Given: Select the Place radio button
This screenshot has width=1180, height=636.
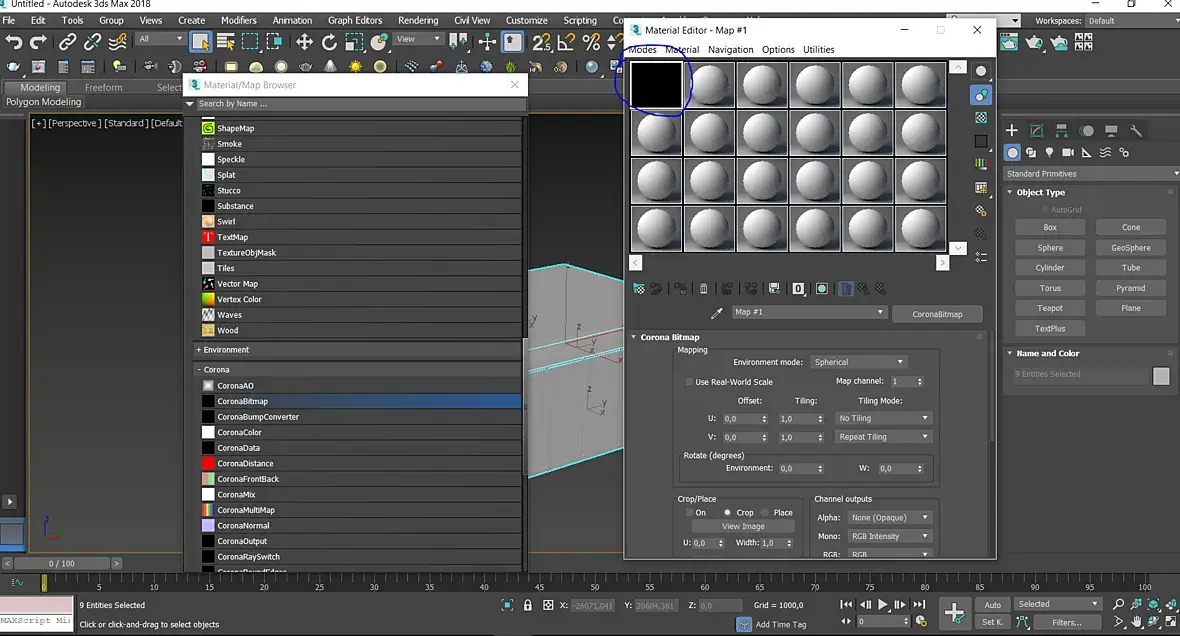Looking at the screenshot, I should 765,513.
